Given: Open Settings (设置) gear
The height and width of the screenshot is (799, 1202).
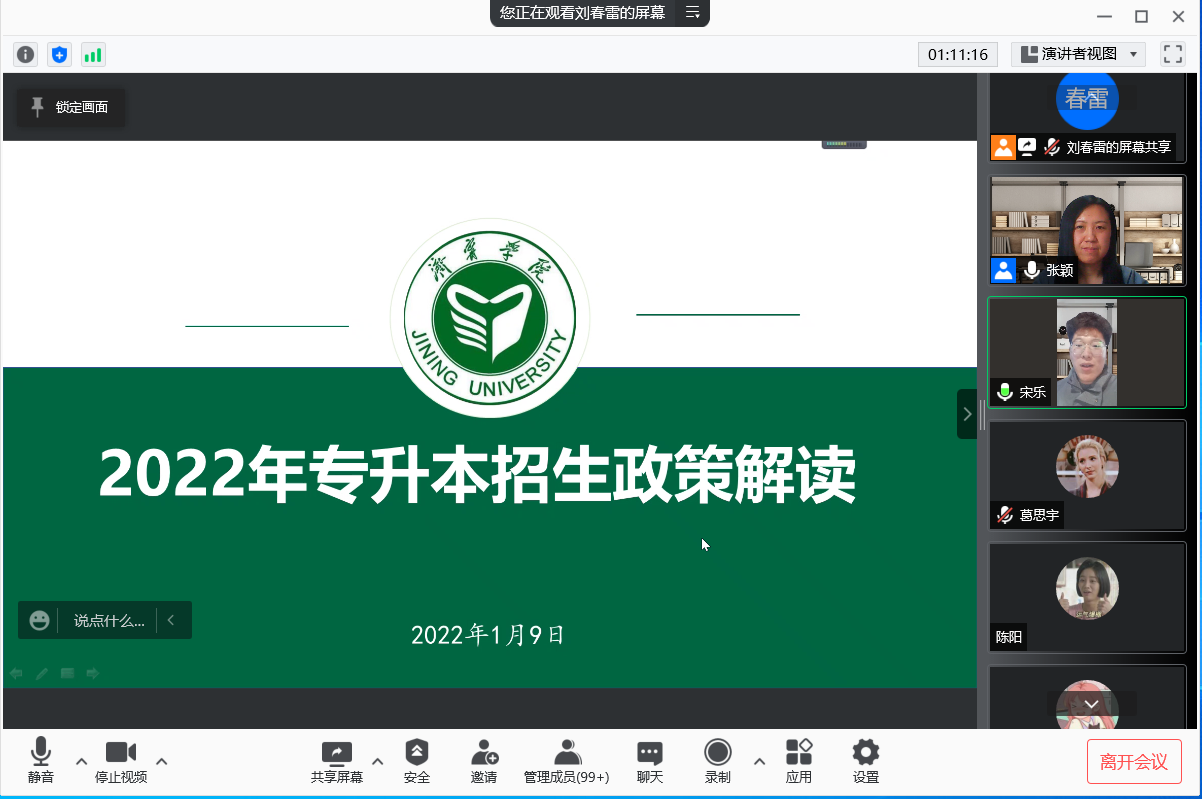Looking at the screenshot, I should point(865,761).
